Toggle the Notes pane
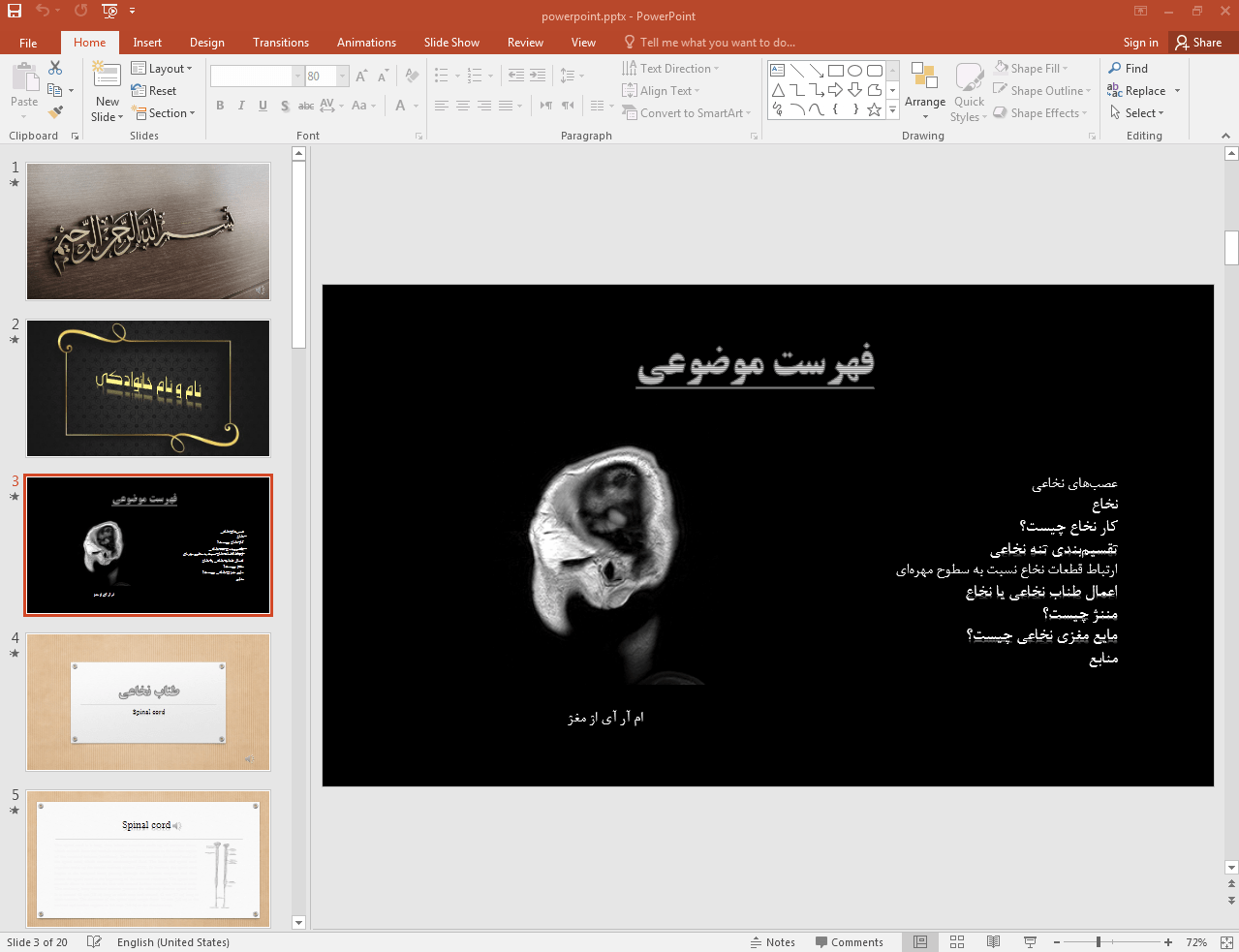The image size is (1239, 952). 772,942
